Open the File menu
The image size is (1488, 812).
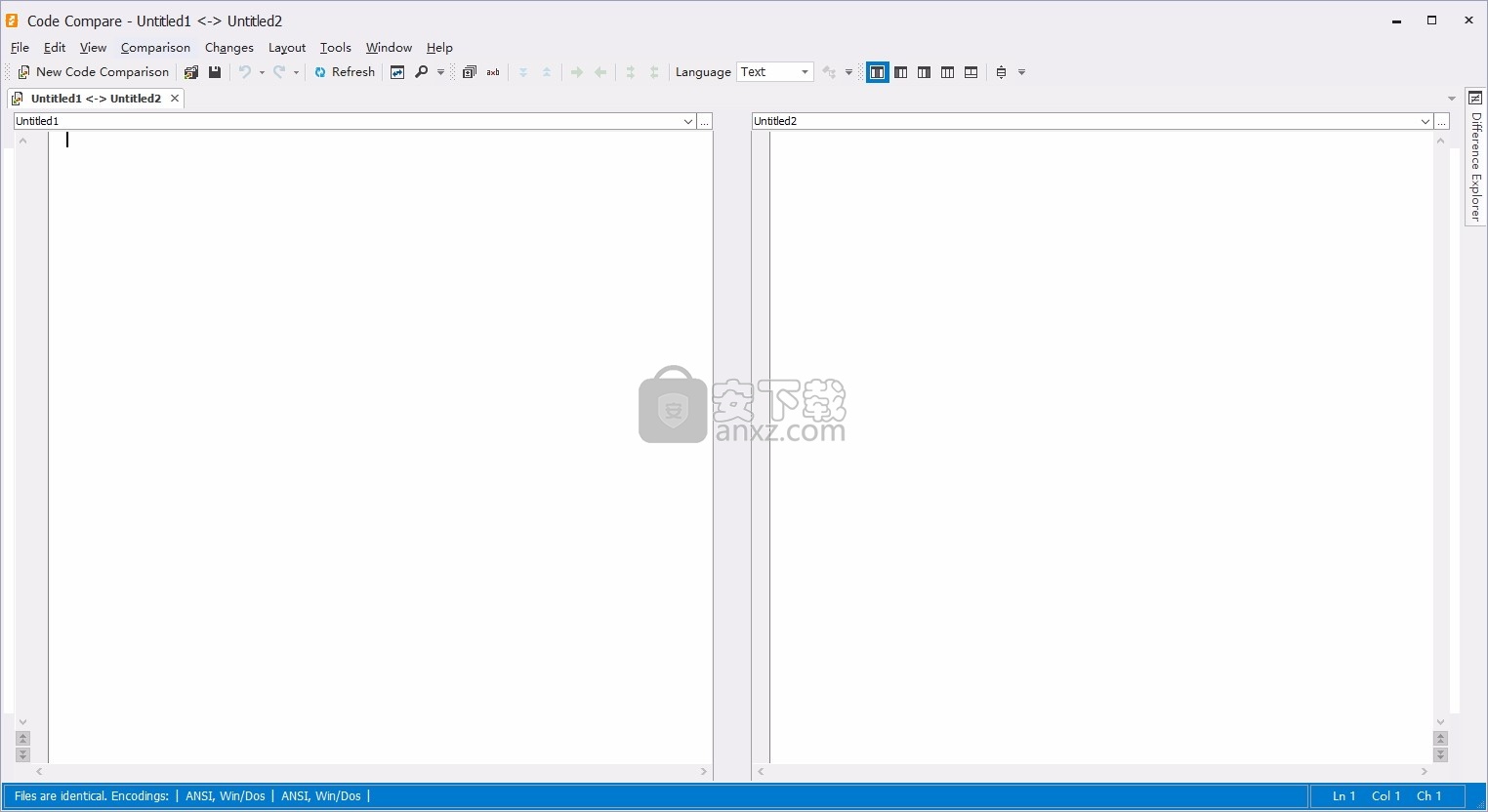pos(20,47)
